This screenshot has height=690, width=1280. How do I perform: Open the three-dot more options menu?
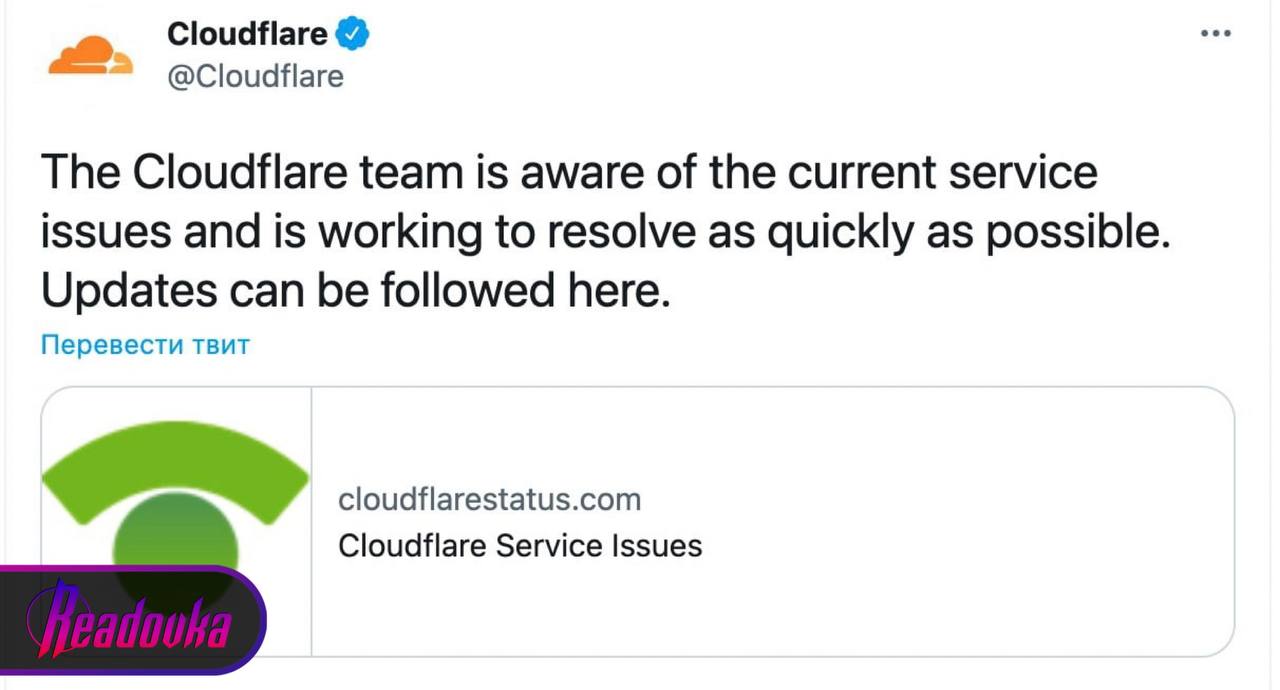(x=1215, y=33)
